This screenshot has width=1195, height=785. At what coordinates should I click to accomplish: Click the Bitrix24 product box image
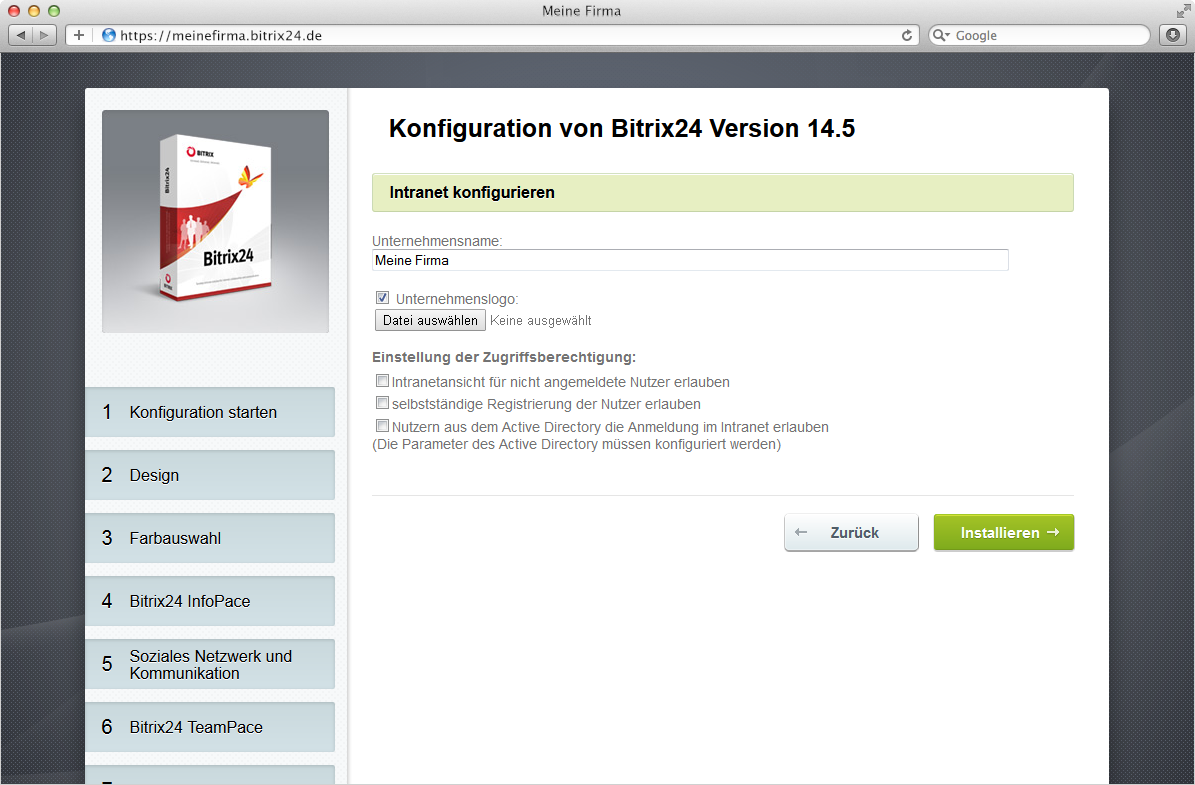[x=216, y=221]
